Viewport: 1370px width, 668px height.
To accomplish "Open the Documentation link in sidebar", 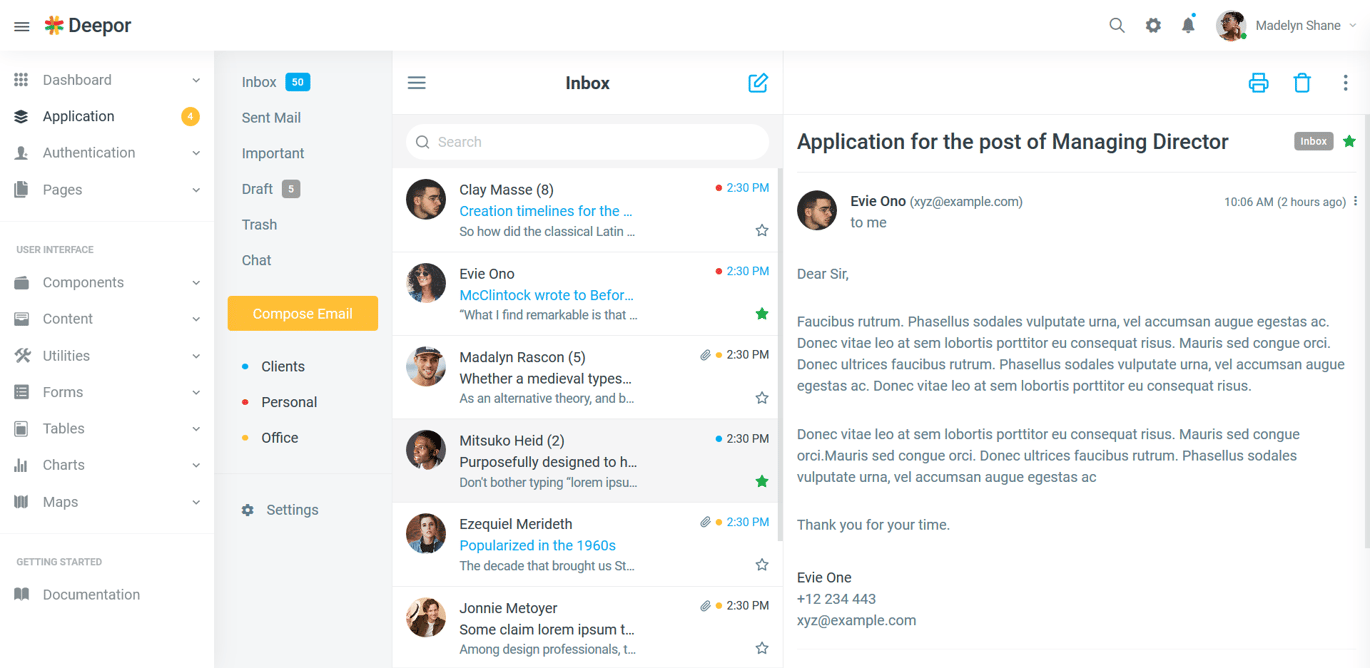I will click(91, 594).
